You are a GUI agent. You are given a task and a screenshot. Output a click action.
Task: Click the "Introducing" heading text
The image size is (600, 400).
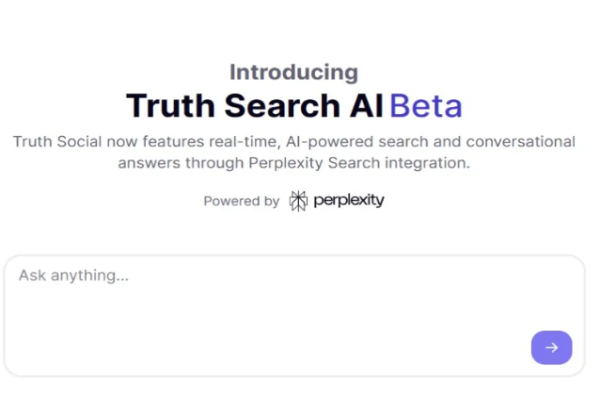(293, 72)
